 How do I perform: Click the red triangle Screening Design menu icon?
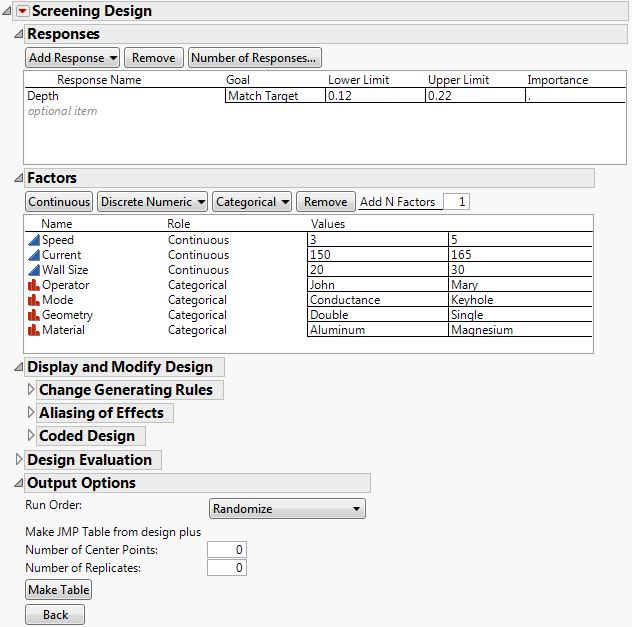click(x=23, y=11)
